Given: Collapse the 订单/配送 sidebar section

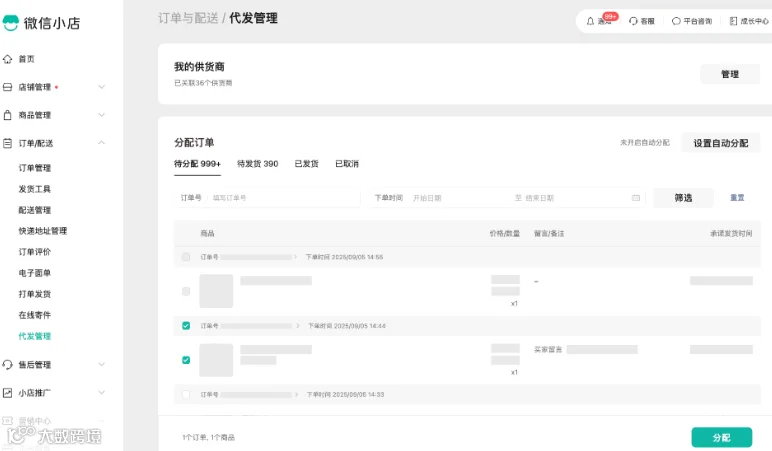Looking at the screenshot, I should (x=101, y=143).
